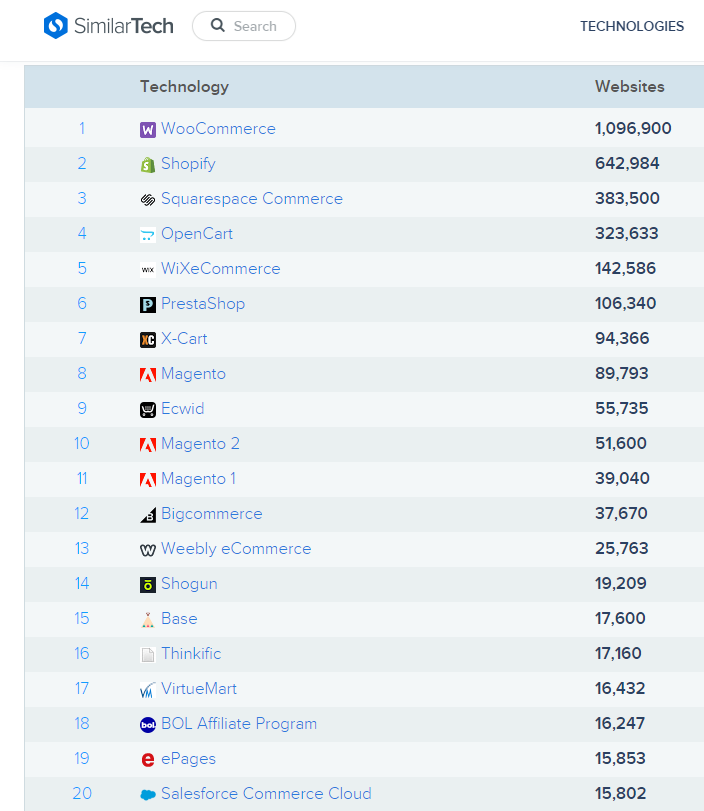Open the TECHNOLOGIES menu

tap(632, 26)
